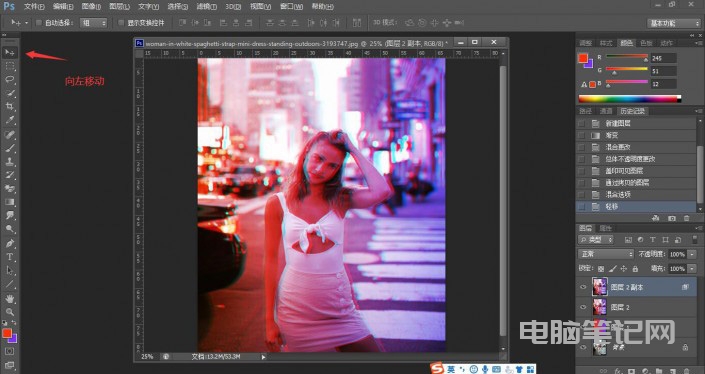Select the History Brush tool
Screen dimensions: 705x374
pos(10,175)
